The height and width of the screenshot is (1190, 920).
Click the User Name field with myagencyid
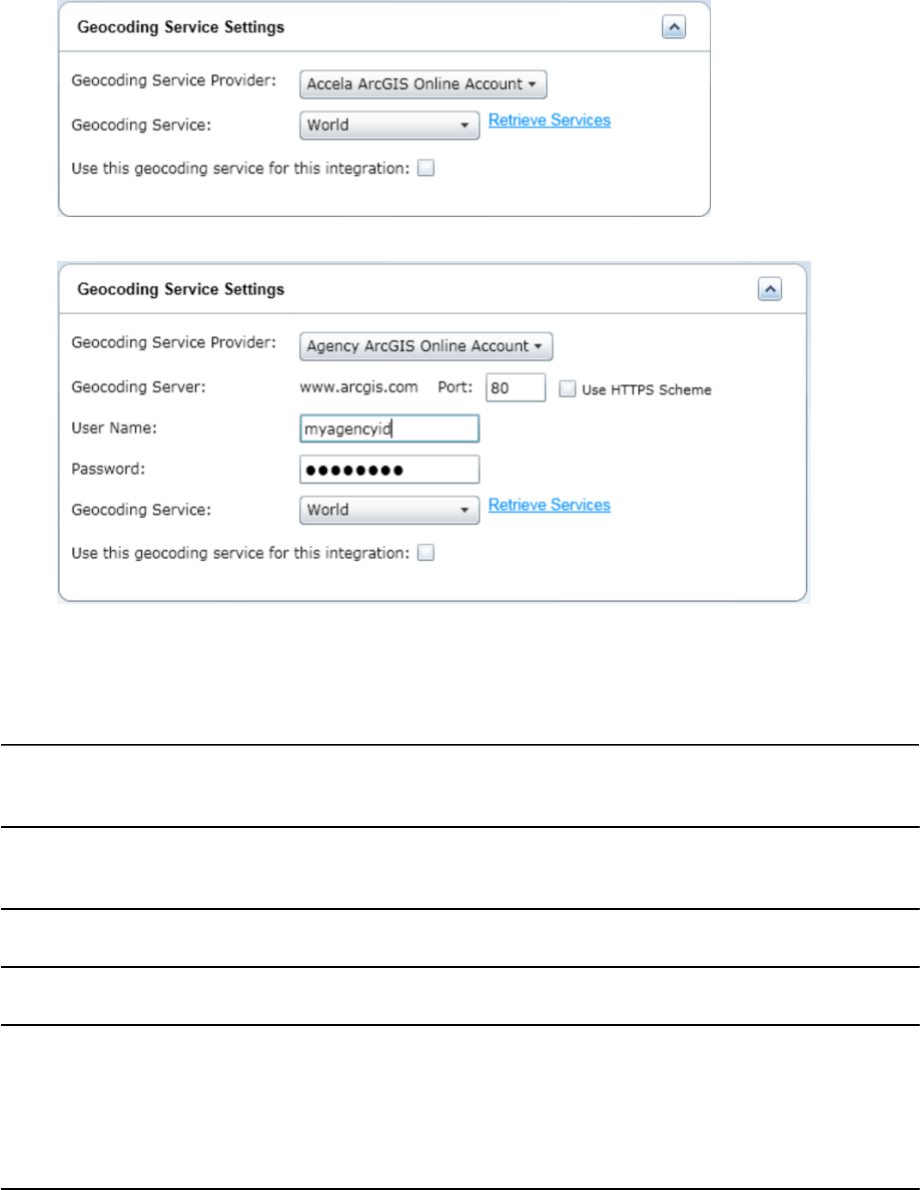pyautogui.click(x=389, y=429)
